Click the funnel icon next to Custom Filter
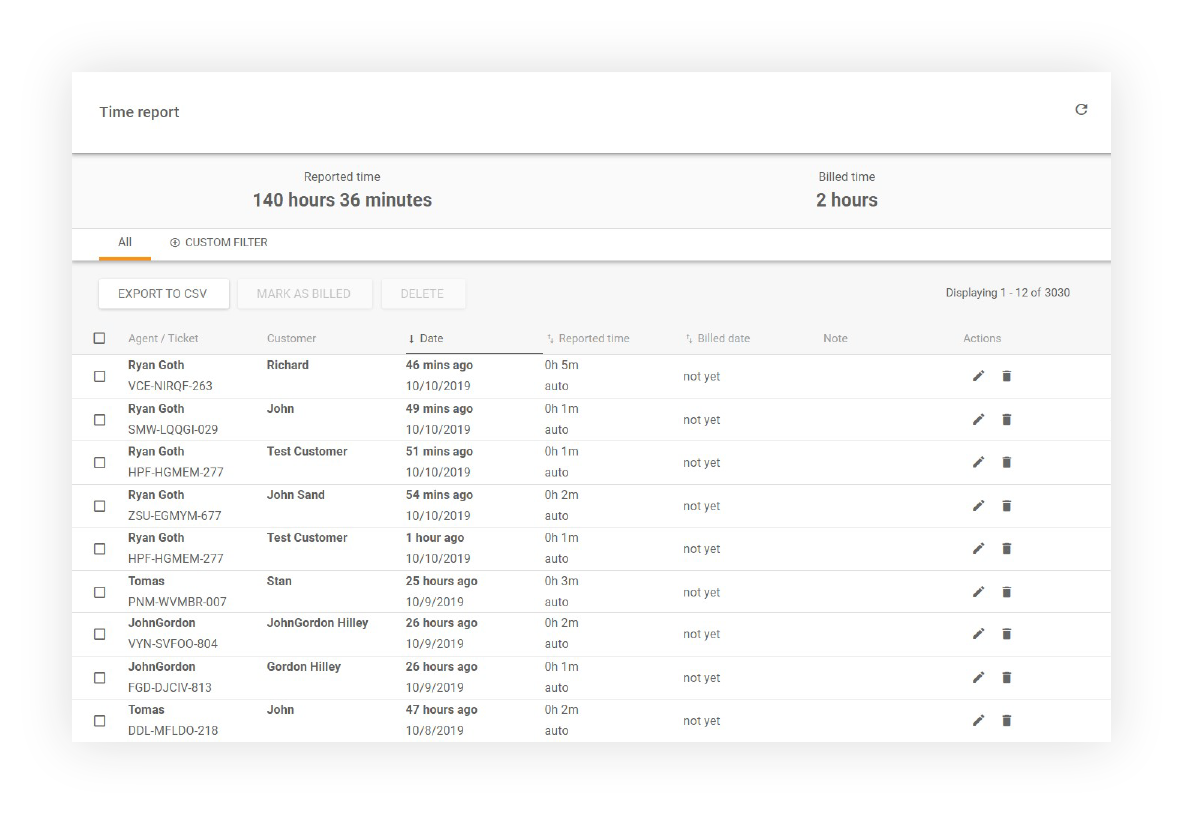This screenshot has height=814, width=1183. (x=176, y=242)
